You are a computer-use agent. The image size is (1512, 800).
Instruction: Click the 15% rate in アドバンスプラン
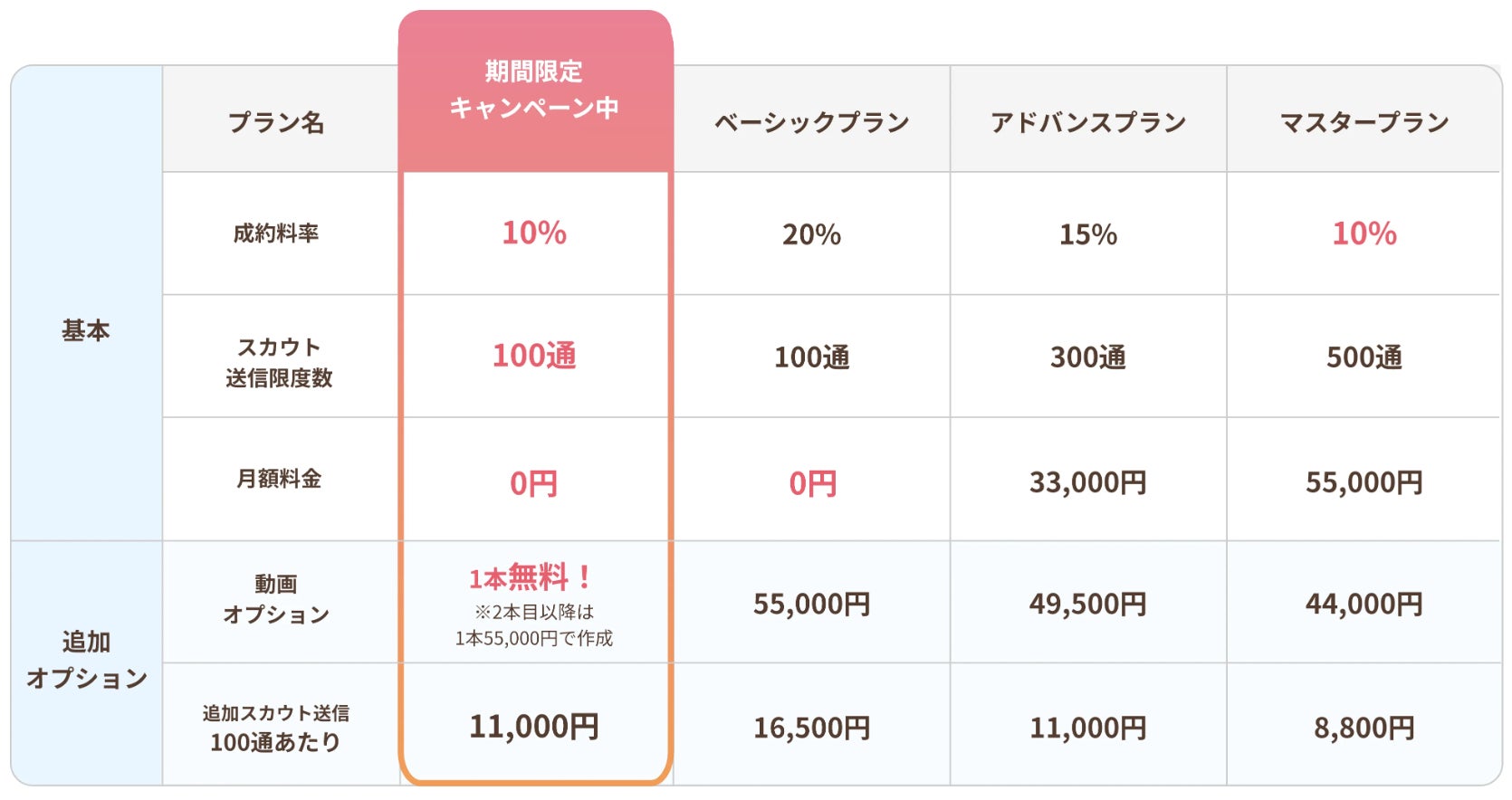(1088, 235)
